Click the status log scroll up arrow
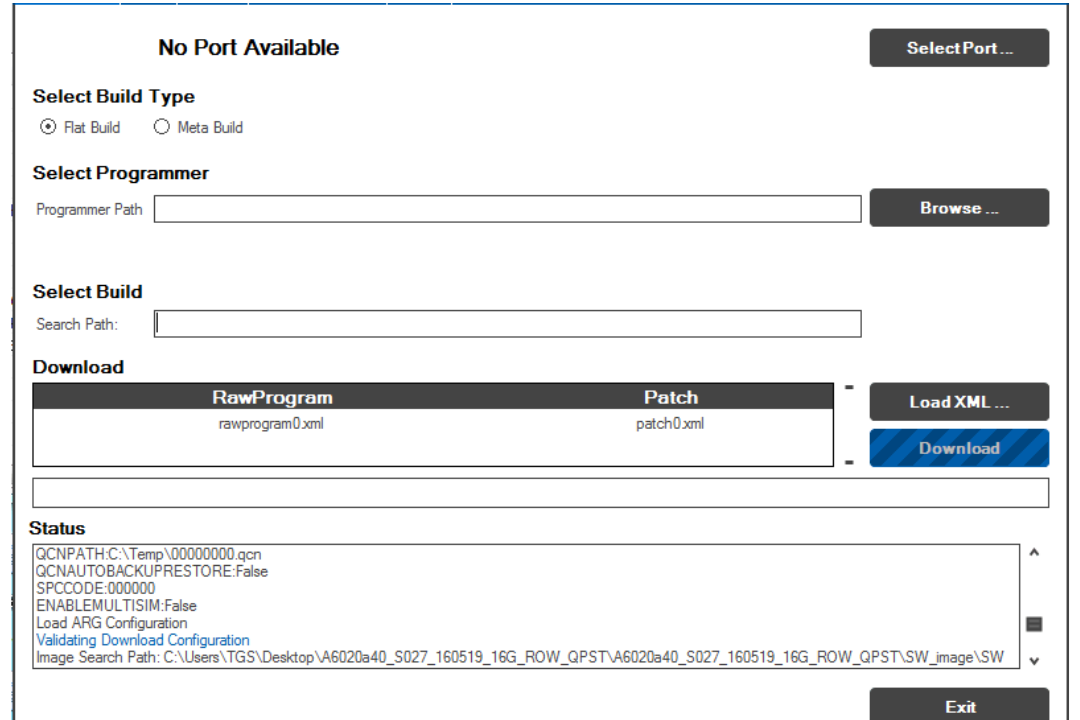Image resolution: width=1080 pixels, height=720 pixels. (1034, 553)
